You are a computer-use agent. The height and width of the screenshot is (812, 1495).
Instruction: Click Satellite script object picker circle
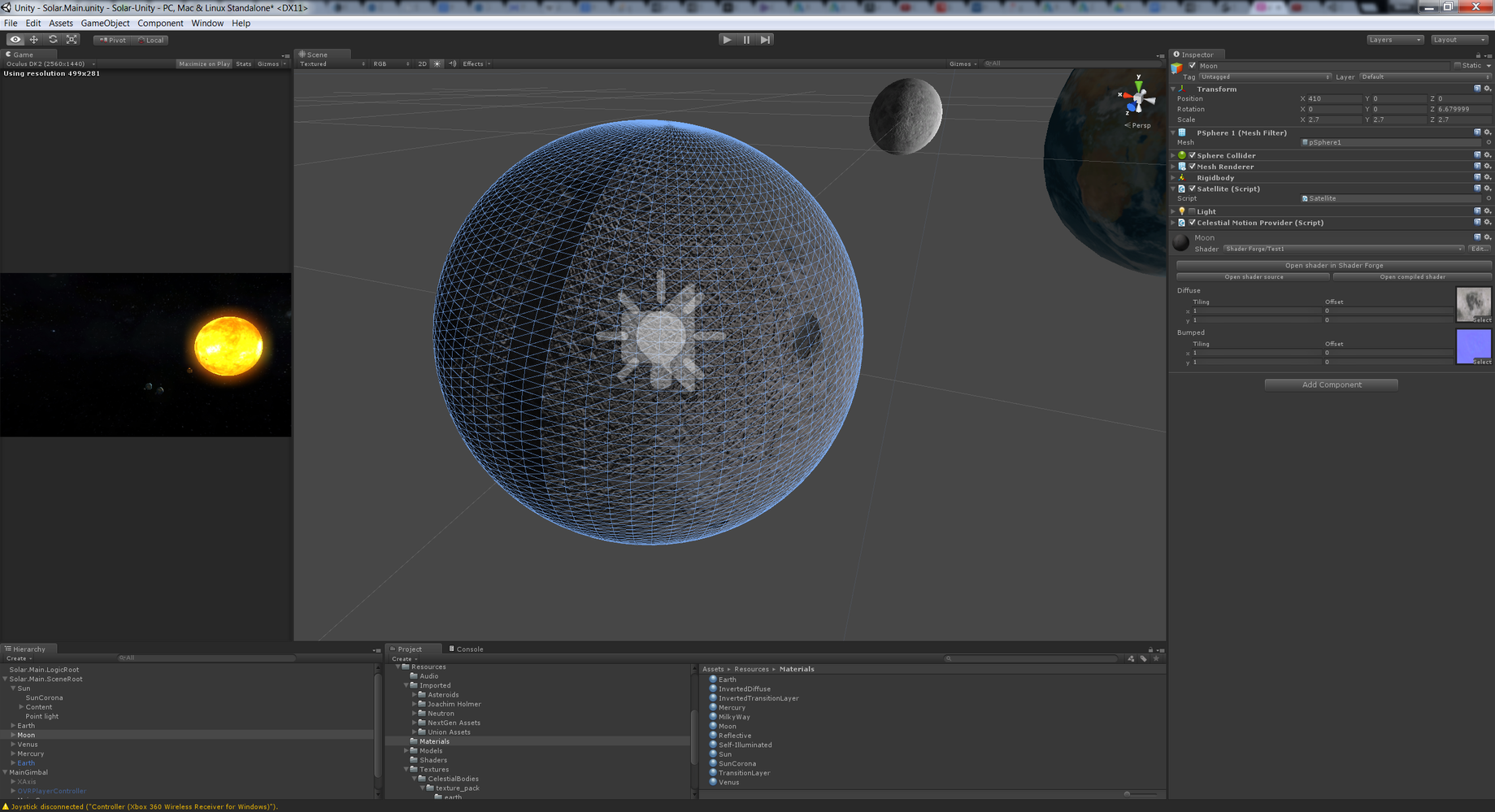pos(1488,198)
